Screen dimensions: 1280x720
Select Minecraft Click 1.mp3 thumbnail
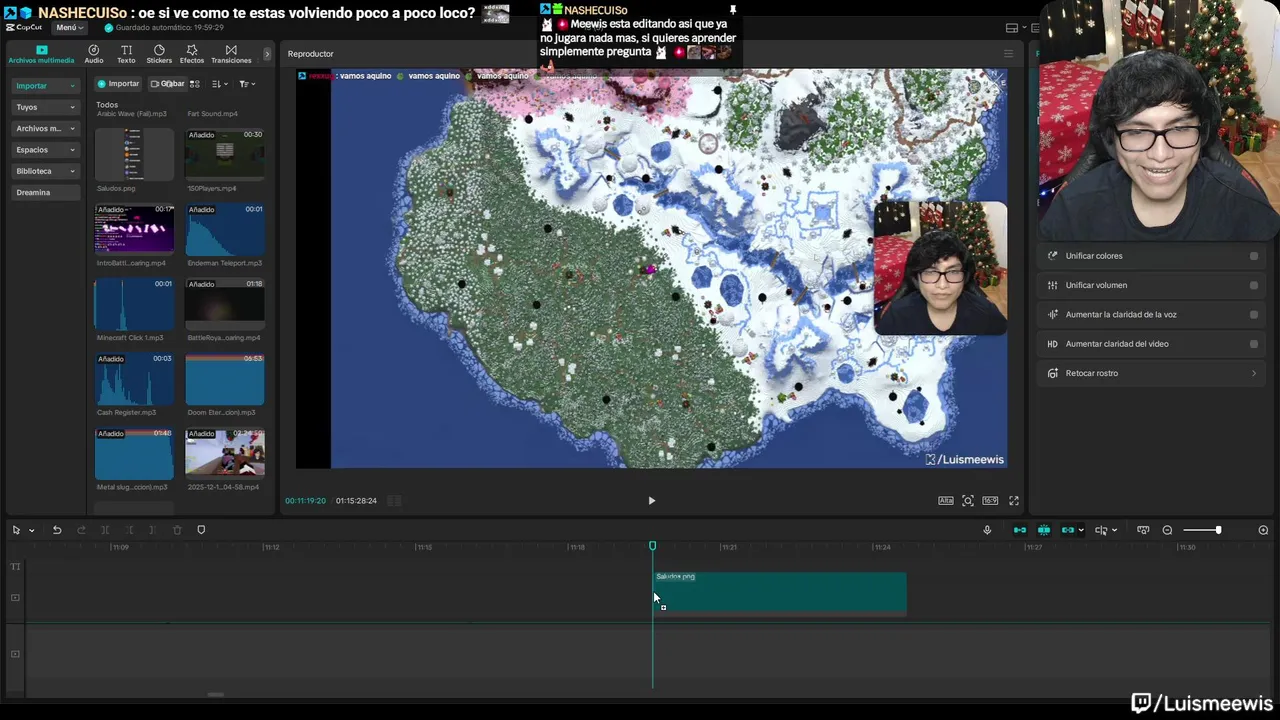(x=134, y=304)
